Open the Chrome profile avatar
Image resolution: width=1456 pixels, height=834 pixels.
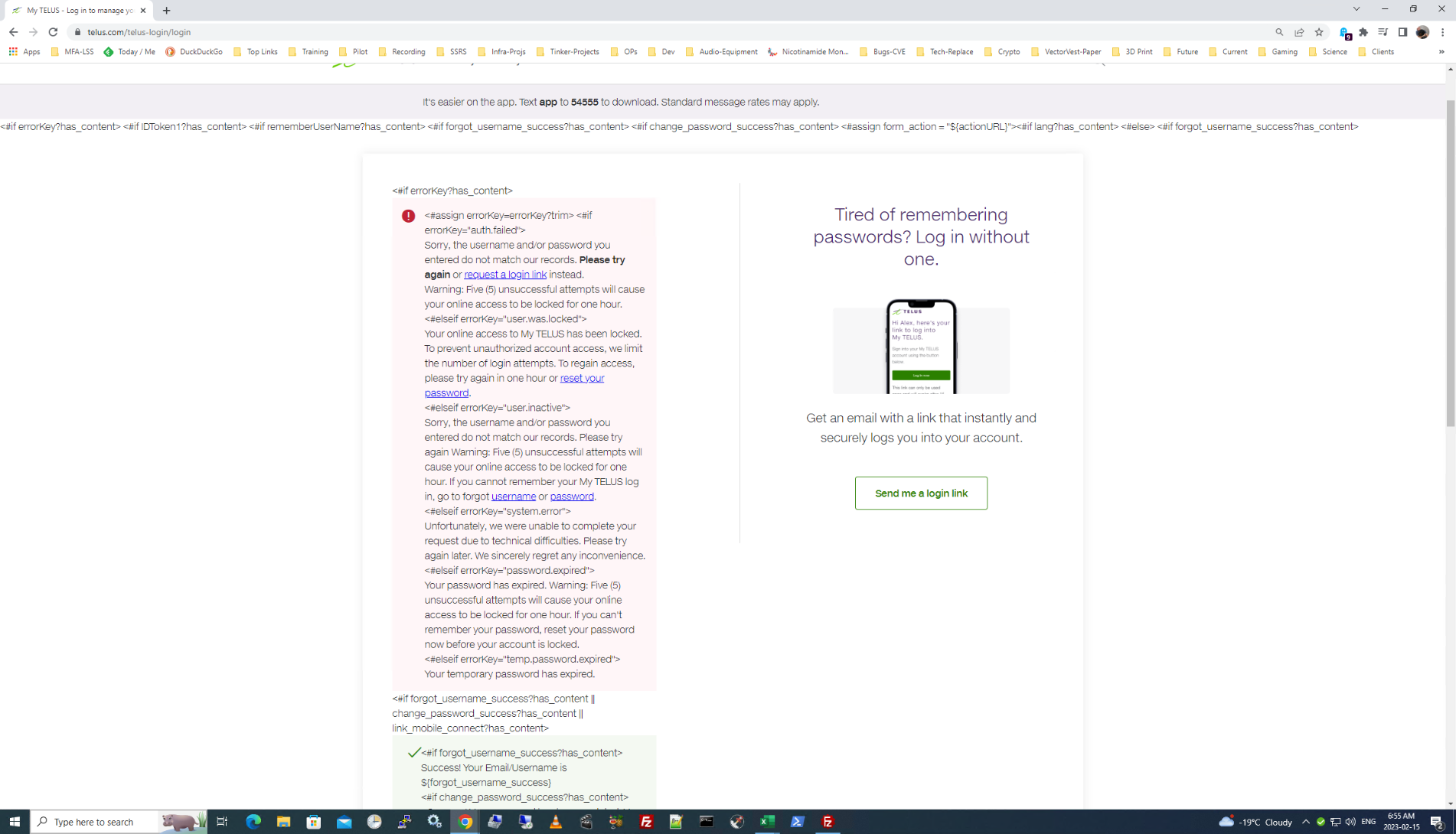click(x=1422, y=32)
